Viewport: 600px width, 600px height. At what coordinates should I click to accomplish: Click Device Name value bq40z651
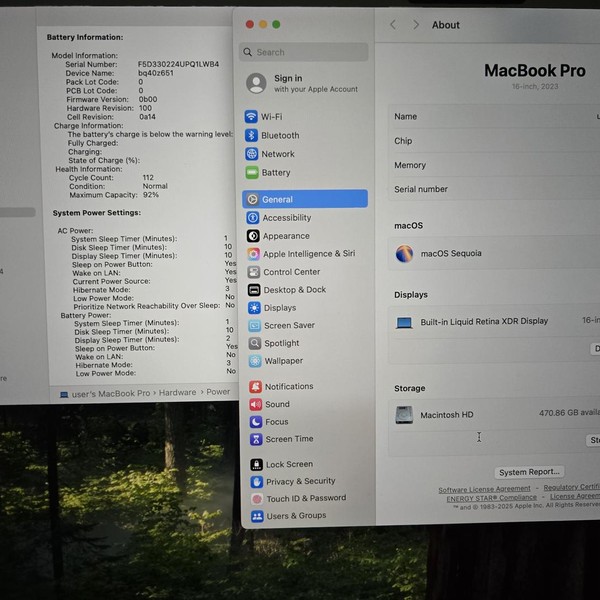click(156, 73)
